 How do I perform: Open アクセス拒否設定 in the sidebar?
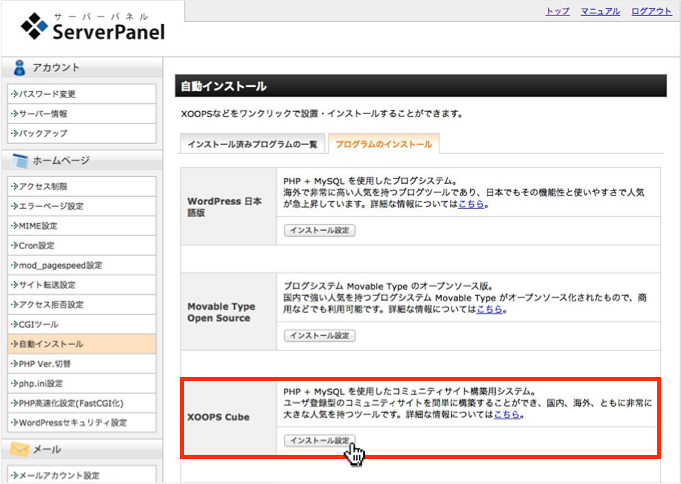(x=82, y=305)
